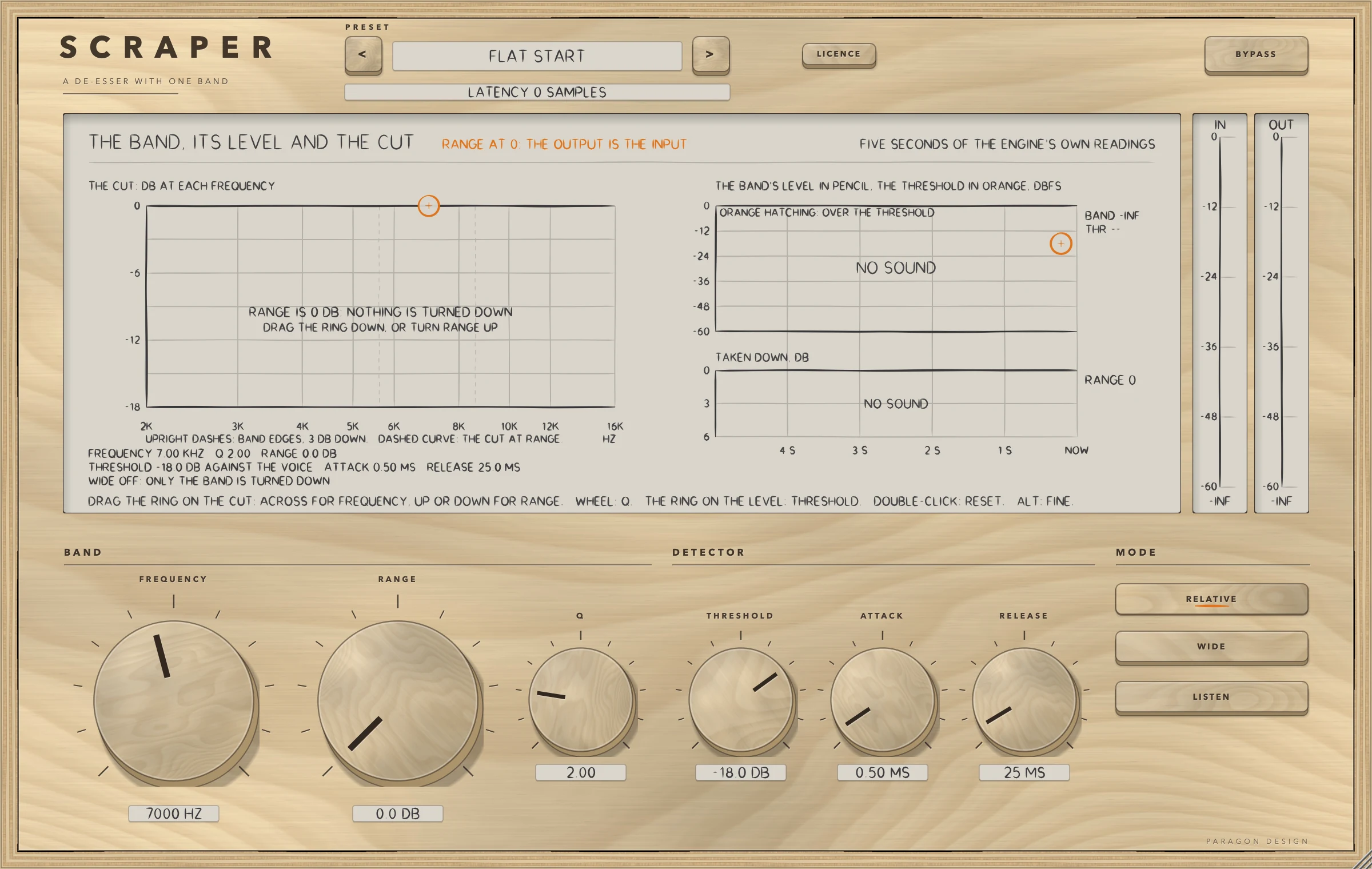This screenshot has width=1372, height=869.
Task: Click the orange ring on the cut graph
Action: 429,206
